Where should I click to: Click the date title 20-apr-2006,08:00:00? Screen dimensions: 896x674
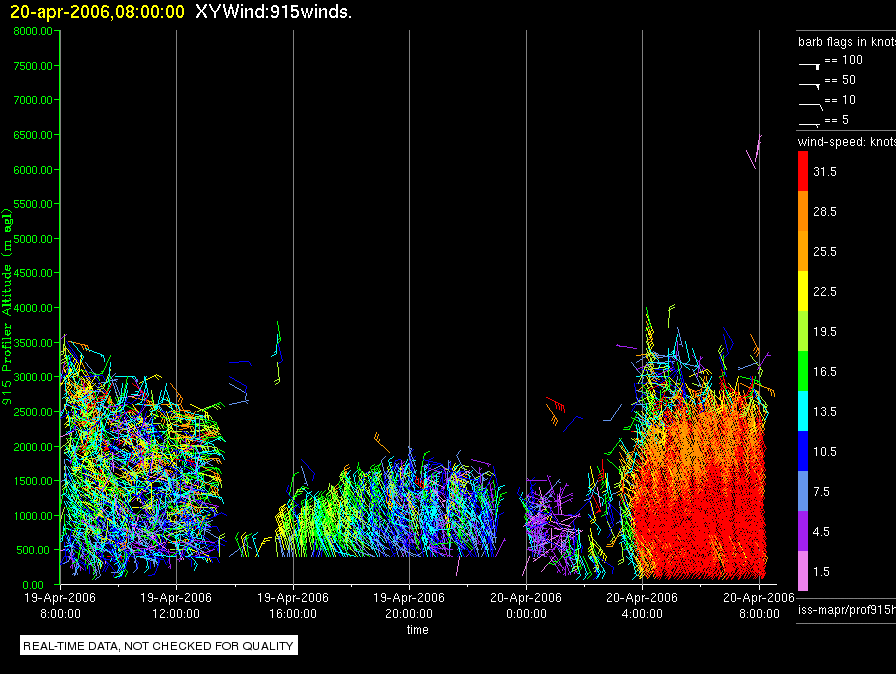point(97,12)
